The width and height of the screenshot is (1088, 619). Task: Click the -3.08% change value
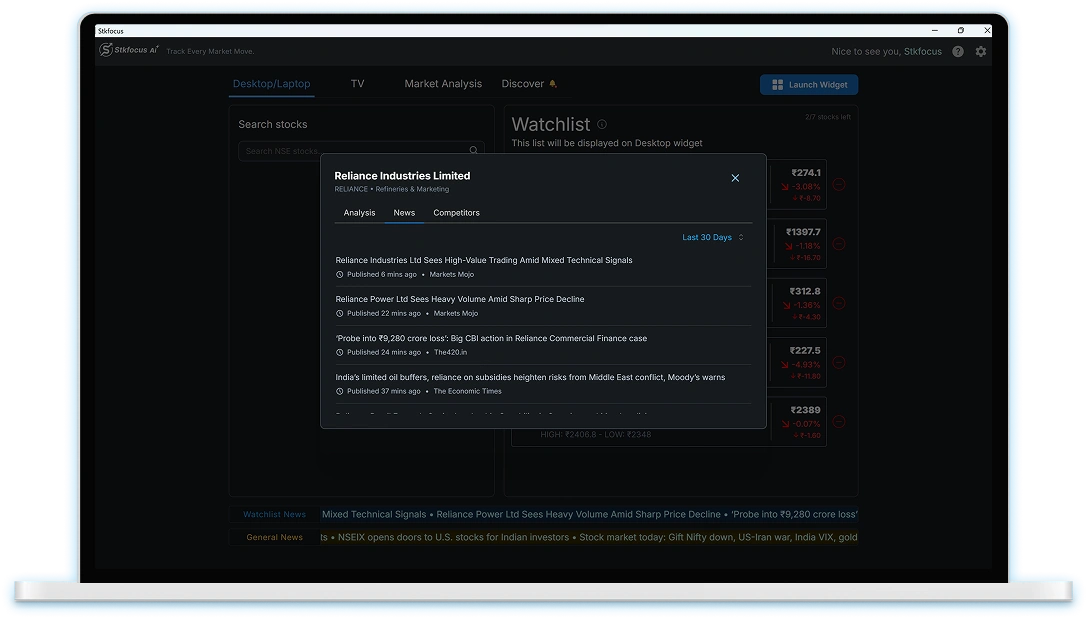[806, 187]
